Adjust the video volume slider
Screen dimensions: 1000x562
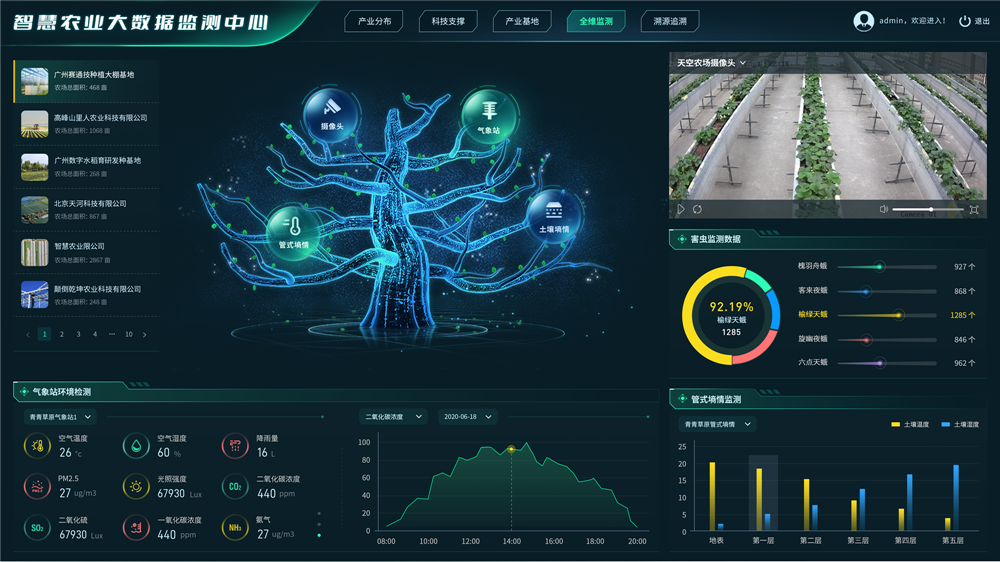[x=930, y=209]
